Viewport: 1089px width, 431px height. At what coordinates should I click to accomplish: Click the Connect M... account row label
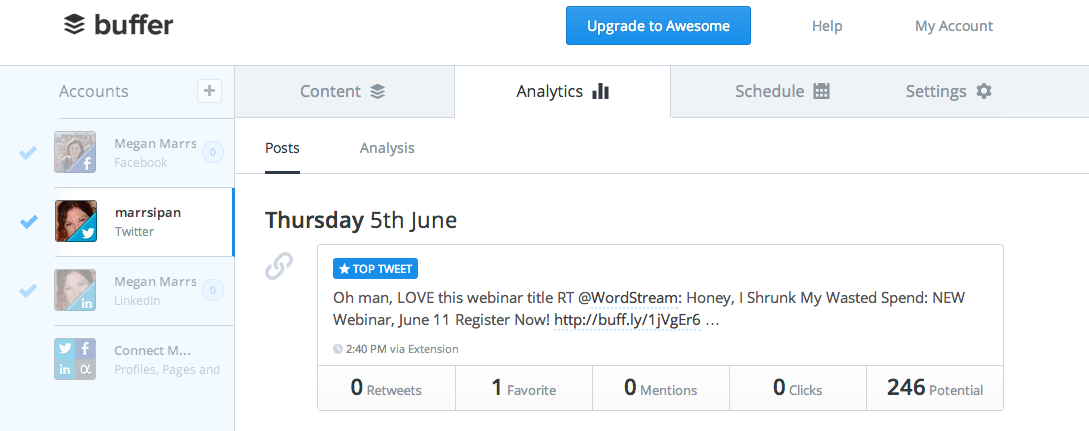152,350
